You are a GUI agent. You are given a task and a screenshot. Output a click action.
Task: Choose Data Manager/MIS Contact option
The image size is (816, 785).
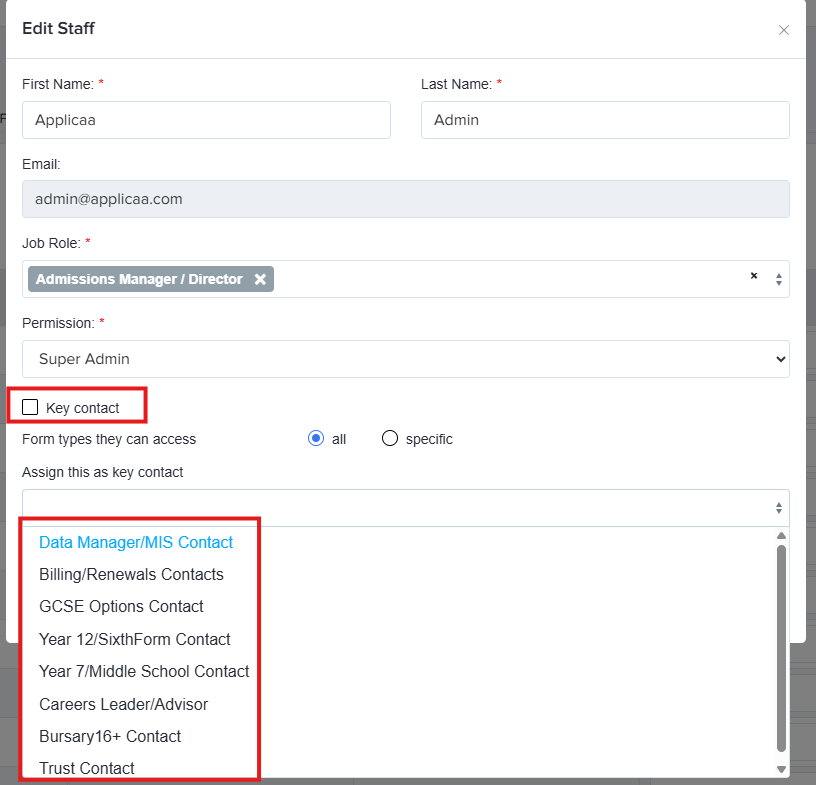[x=136, y=542]
